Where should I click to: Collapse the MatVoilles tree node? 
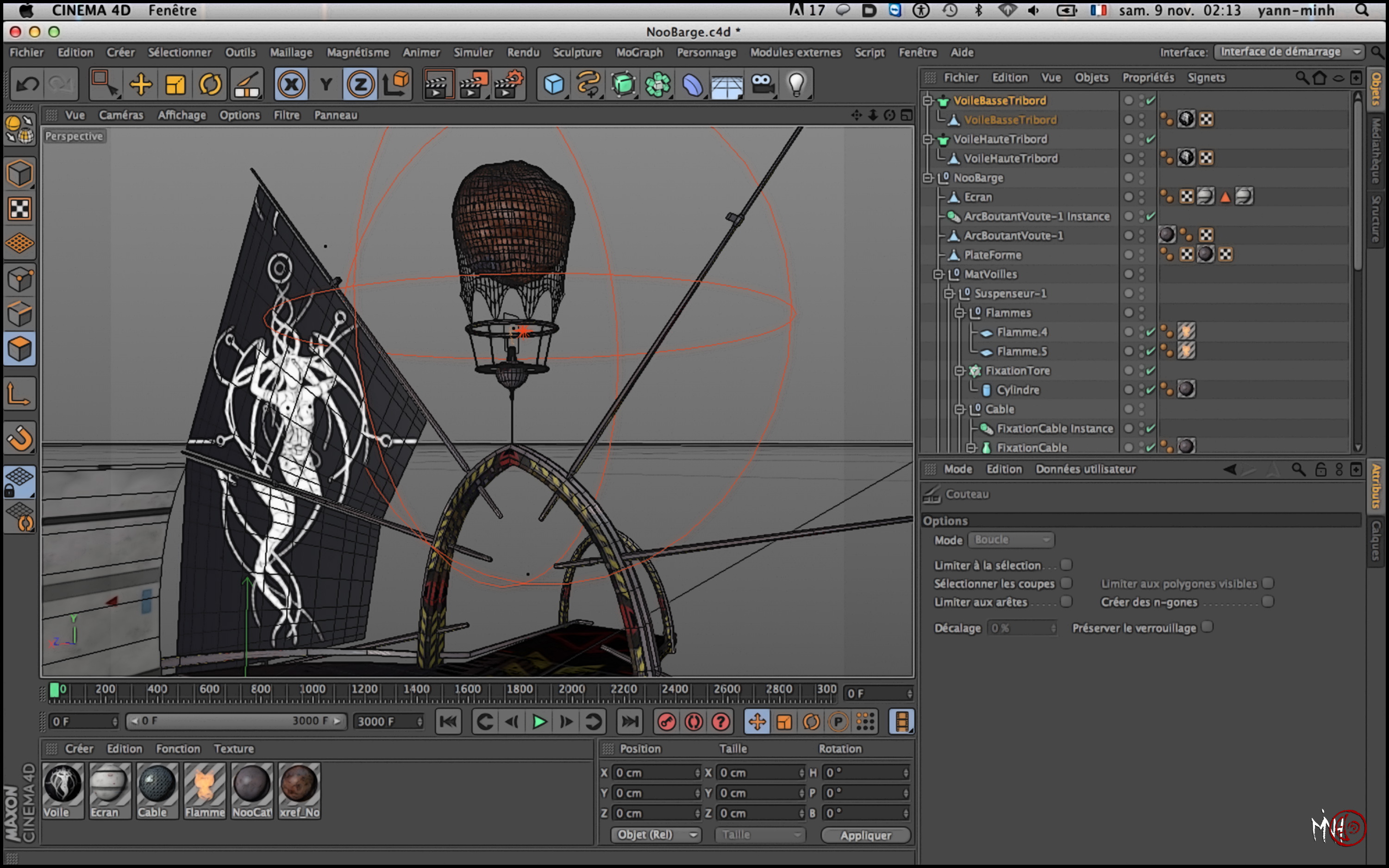coord(938,274)
